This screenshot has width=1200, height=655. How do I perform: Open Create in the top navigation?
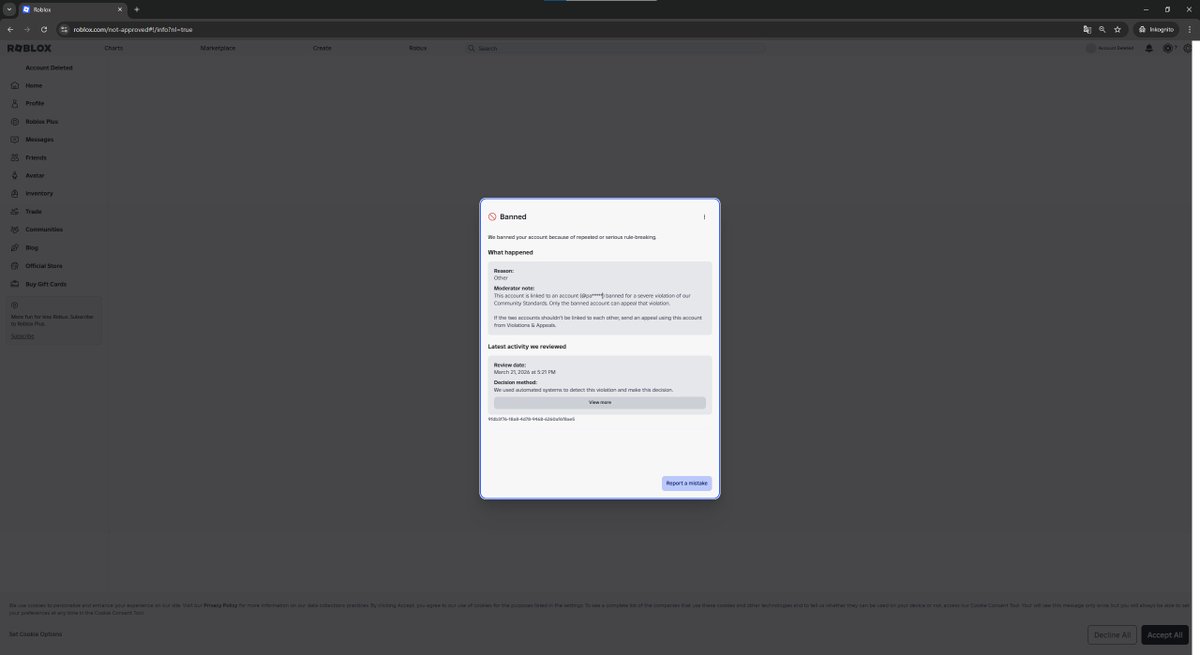click(322, 48)
